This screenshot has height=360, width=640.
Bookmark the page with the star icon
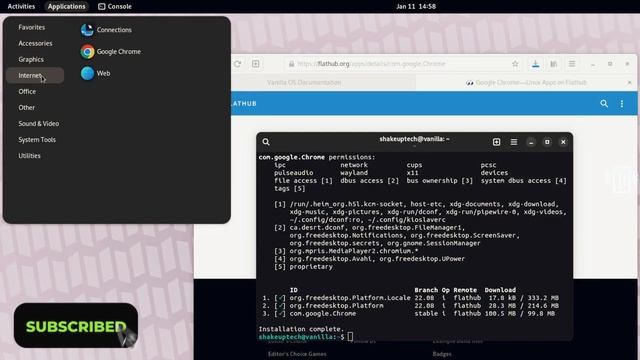point(515,64)
